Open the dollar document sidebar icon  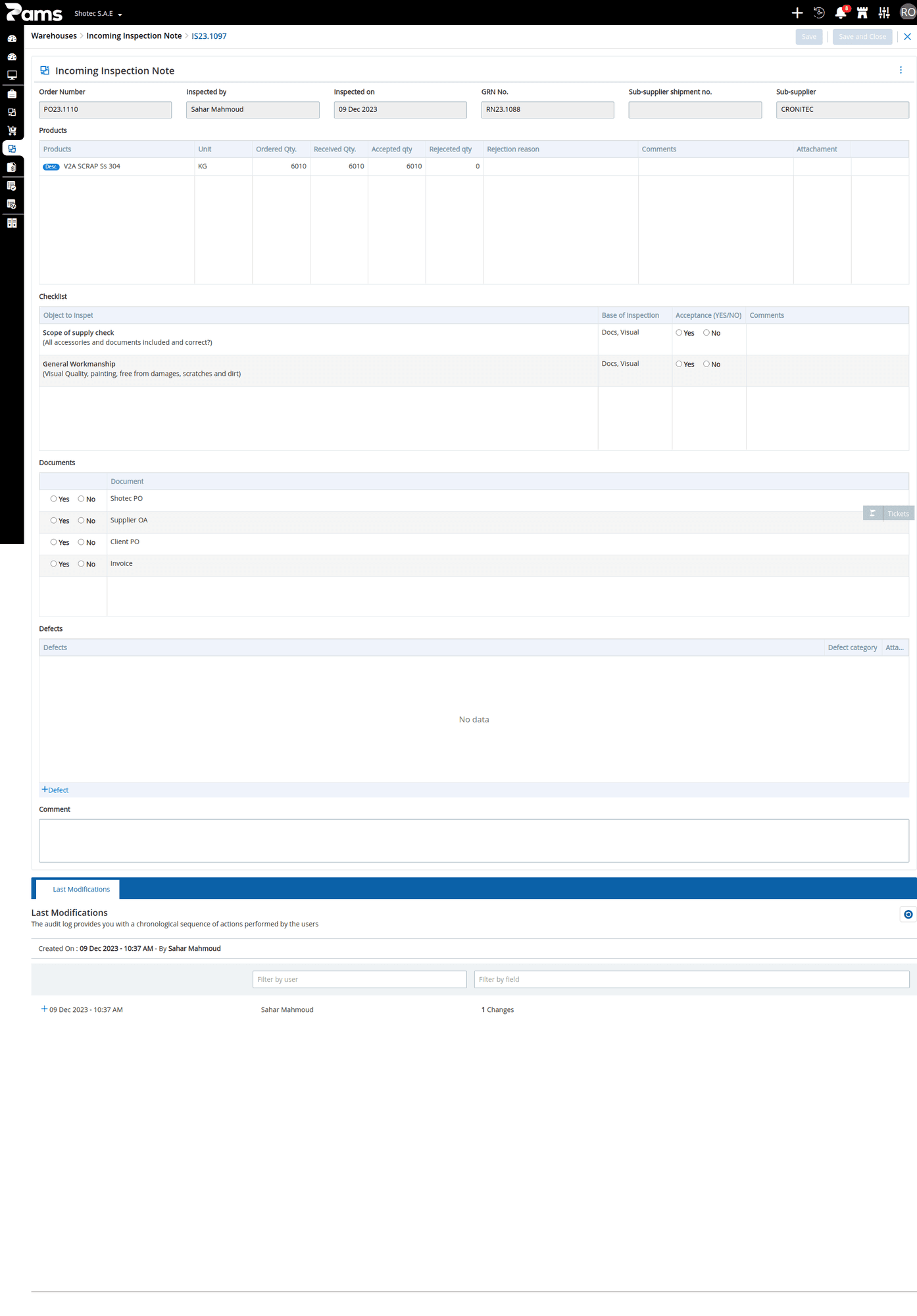click(x=12, y=167)
